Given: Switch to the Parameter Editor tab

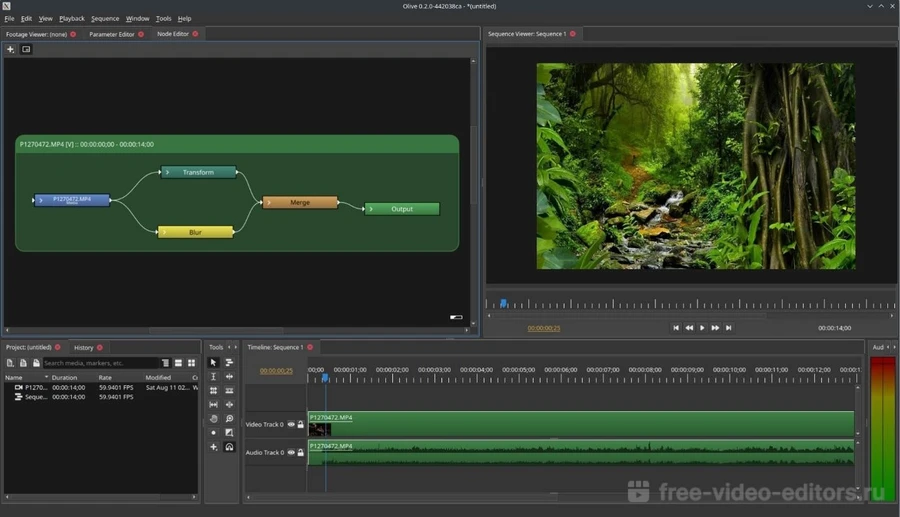Looking at the screenshot, I should [111, 34].
